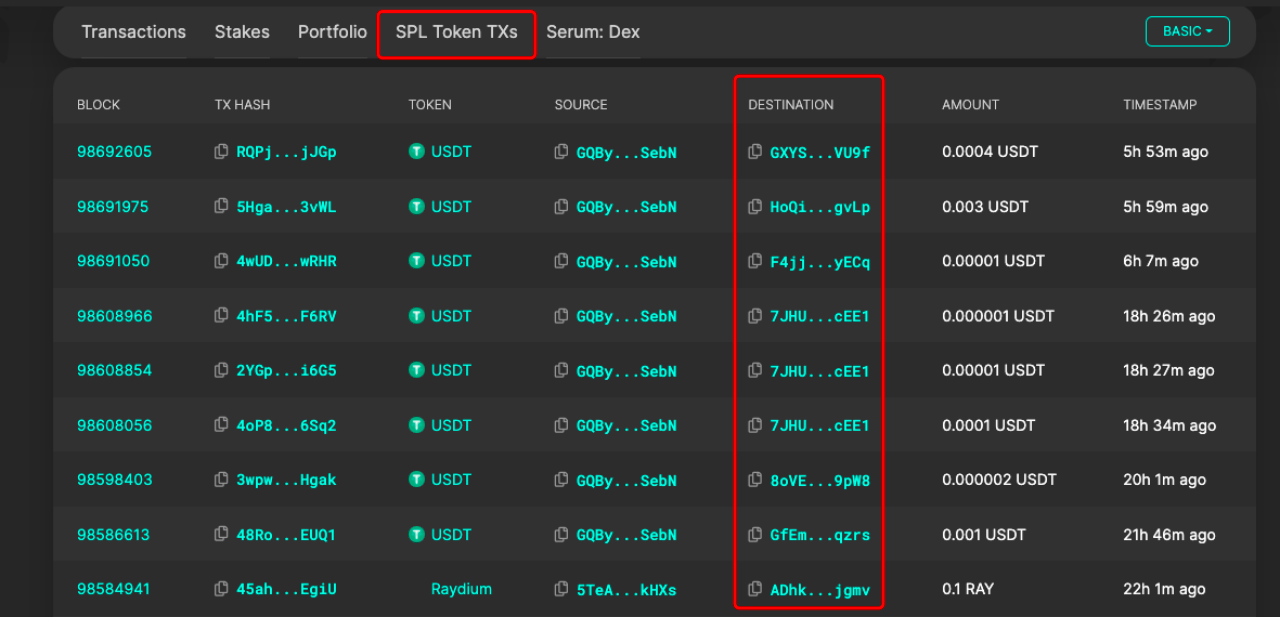The image size is (1280, 617).
Task: Go to the Portfolio tab
Action: (x=332, y=32)
